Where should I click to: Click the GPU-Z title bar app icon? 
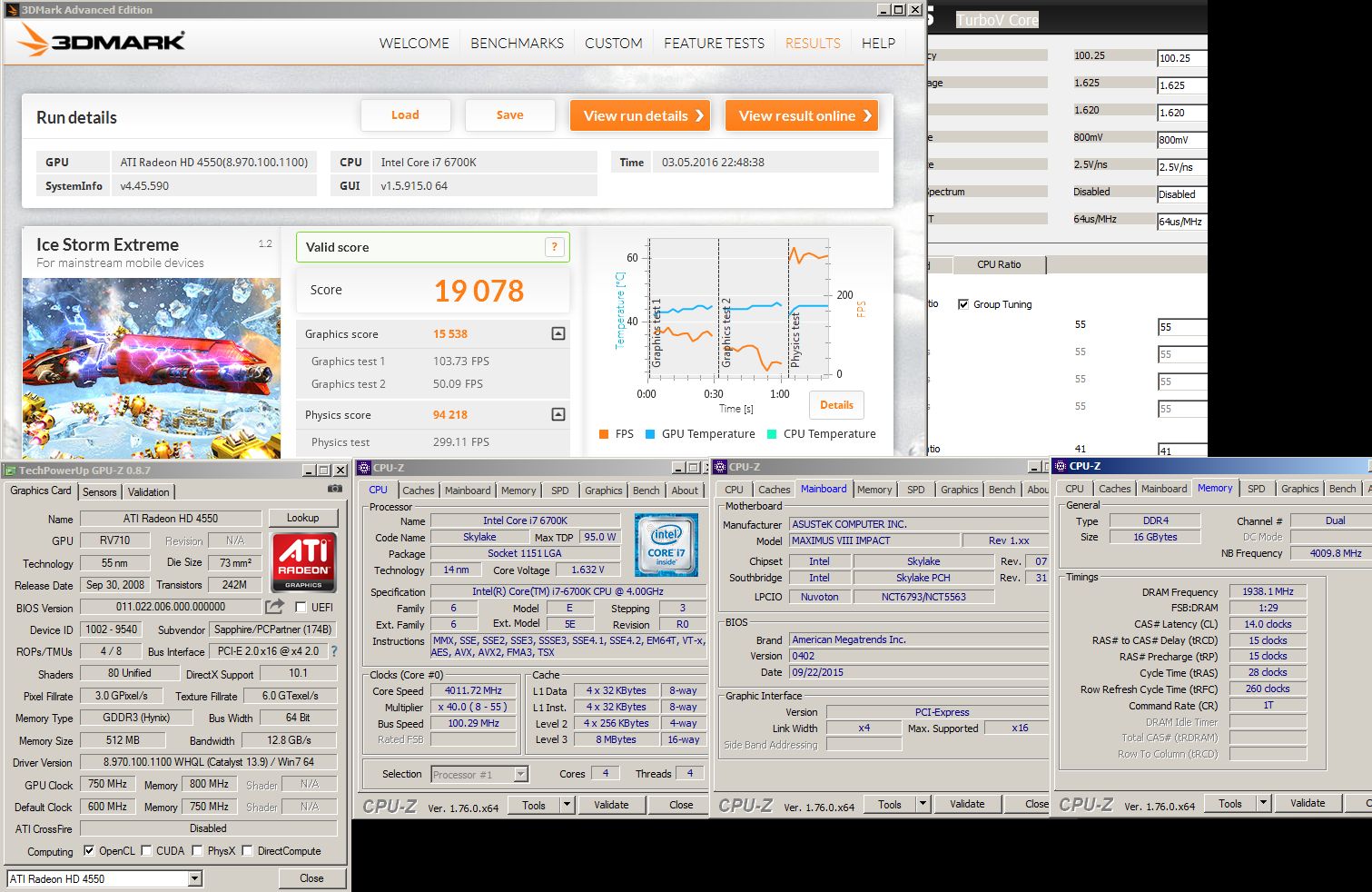pos(10,470)
